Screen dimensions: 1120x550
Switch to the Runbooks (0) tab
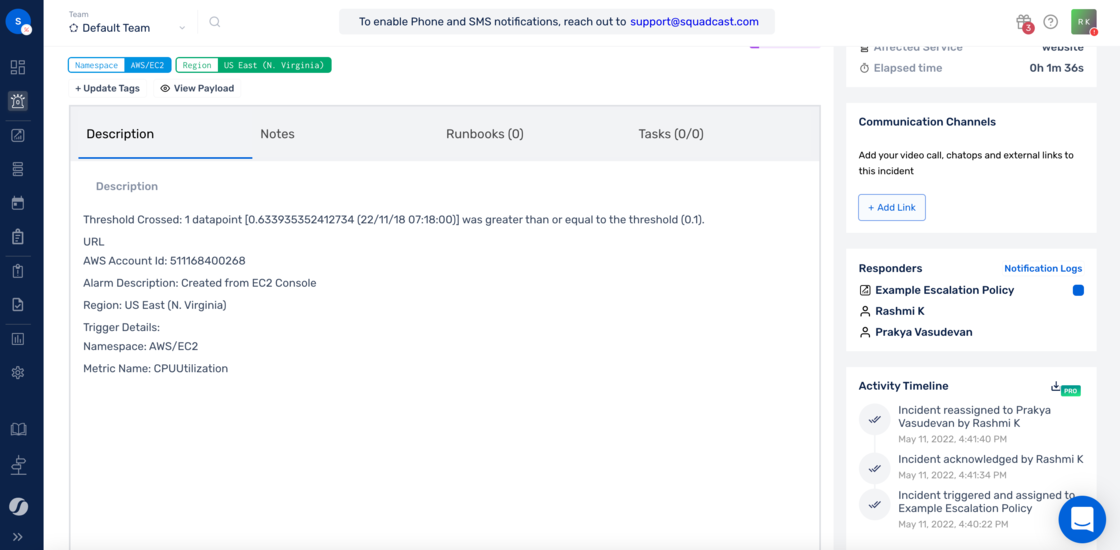[x=485, y=134]
